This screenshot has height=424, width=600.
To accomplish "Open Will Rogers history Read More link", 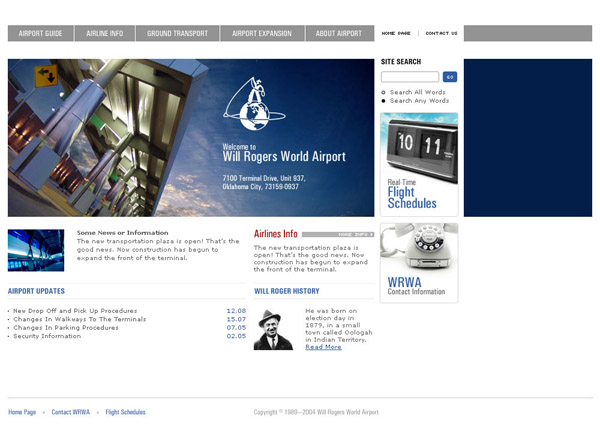I will [x=323, y=347].
